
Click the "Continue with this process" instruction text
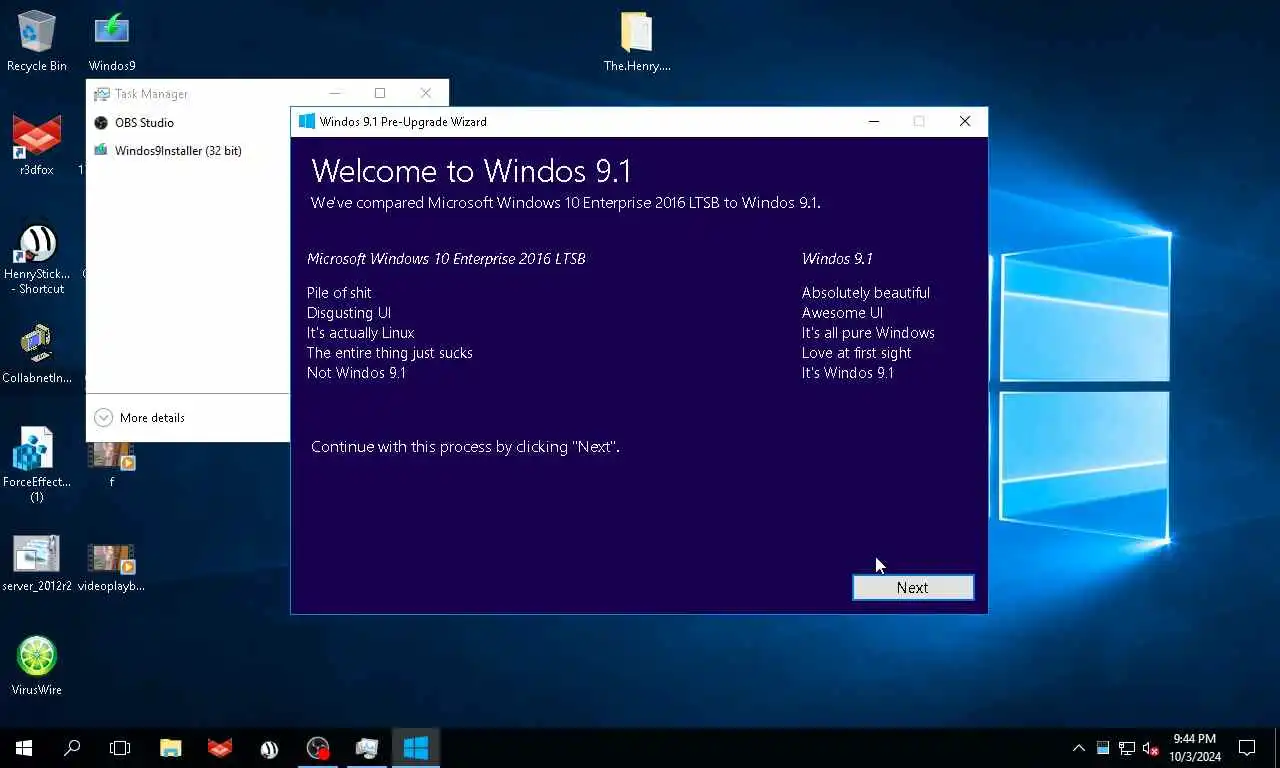click(465, 447)
